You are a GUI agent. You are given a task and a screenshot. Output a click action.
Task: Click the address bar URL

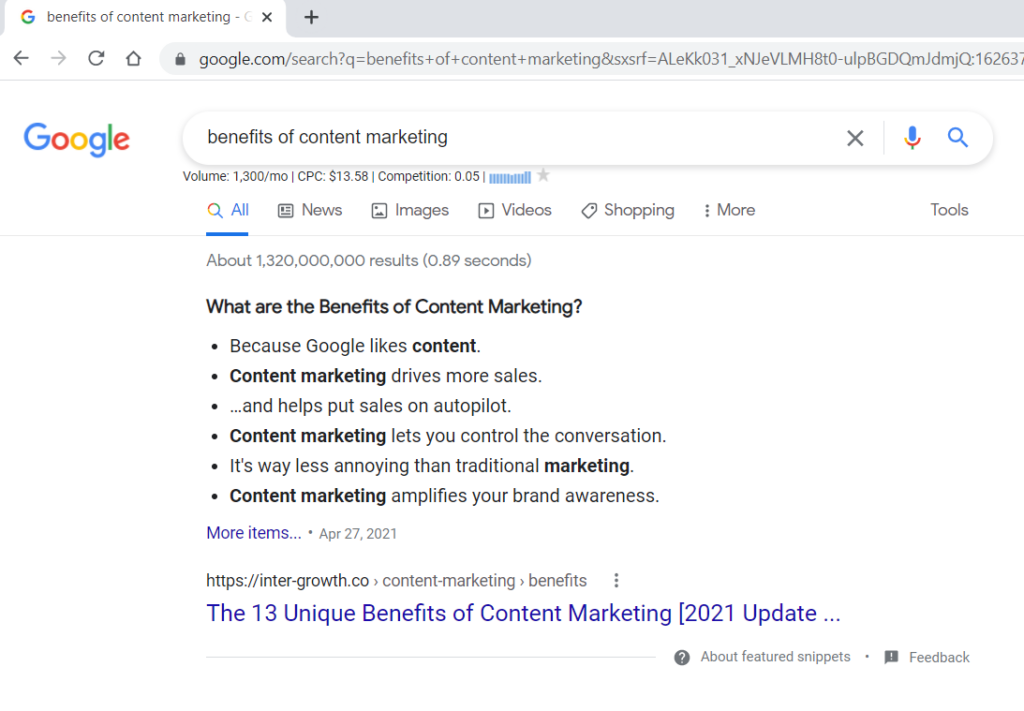pos(611,59)
